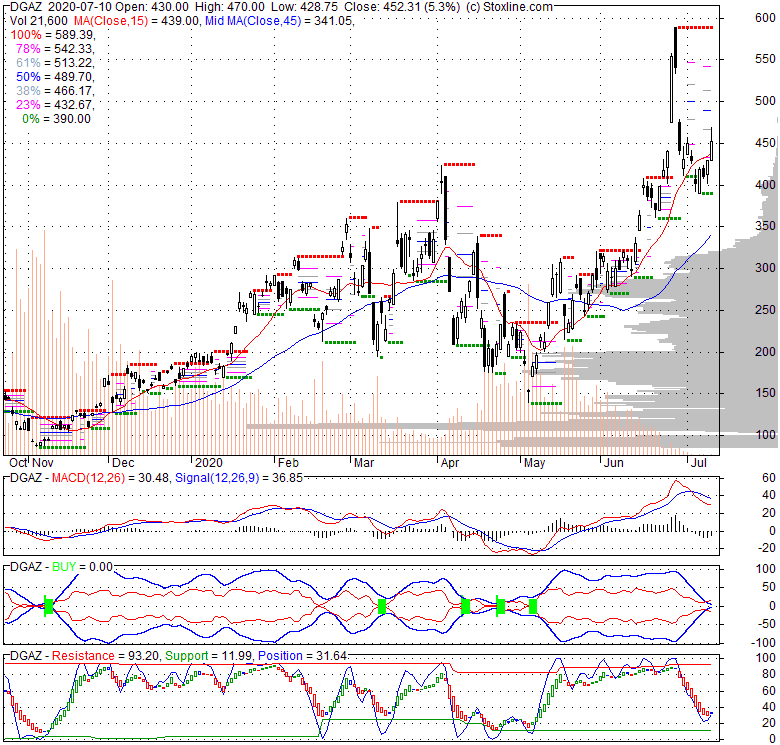Click the Mid MA(Close,45) = 341.05 legend
This screenshot has width=780, height=745.
click(279, 21)
